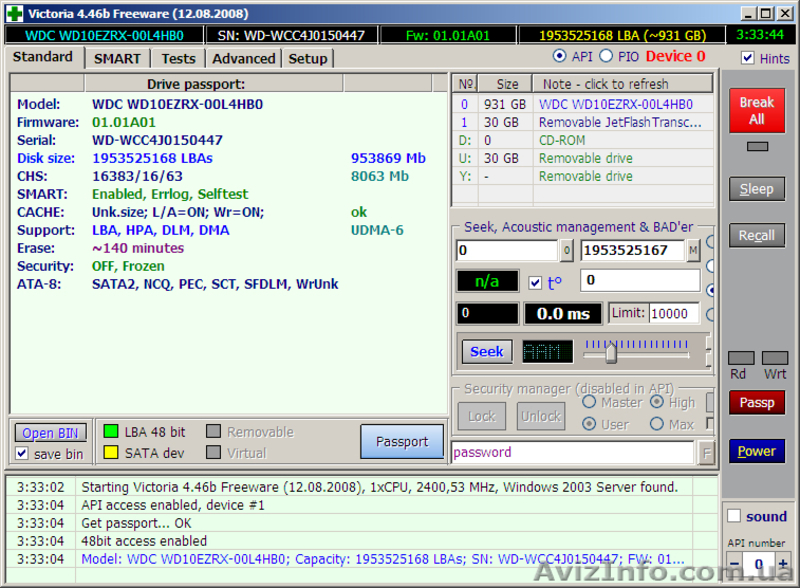Increase API number with plus button
Screen dimensions: 800x588
(x=784, y=565)
